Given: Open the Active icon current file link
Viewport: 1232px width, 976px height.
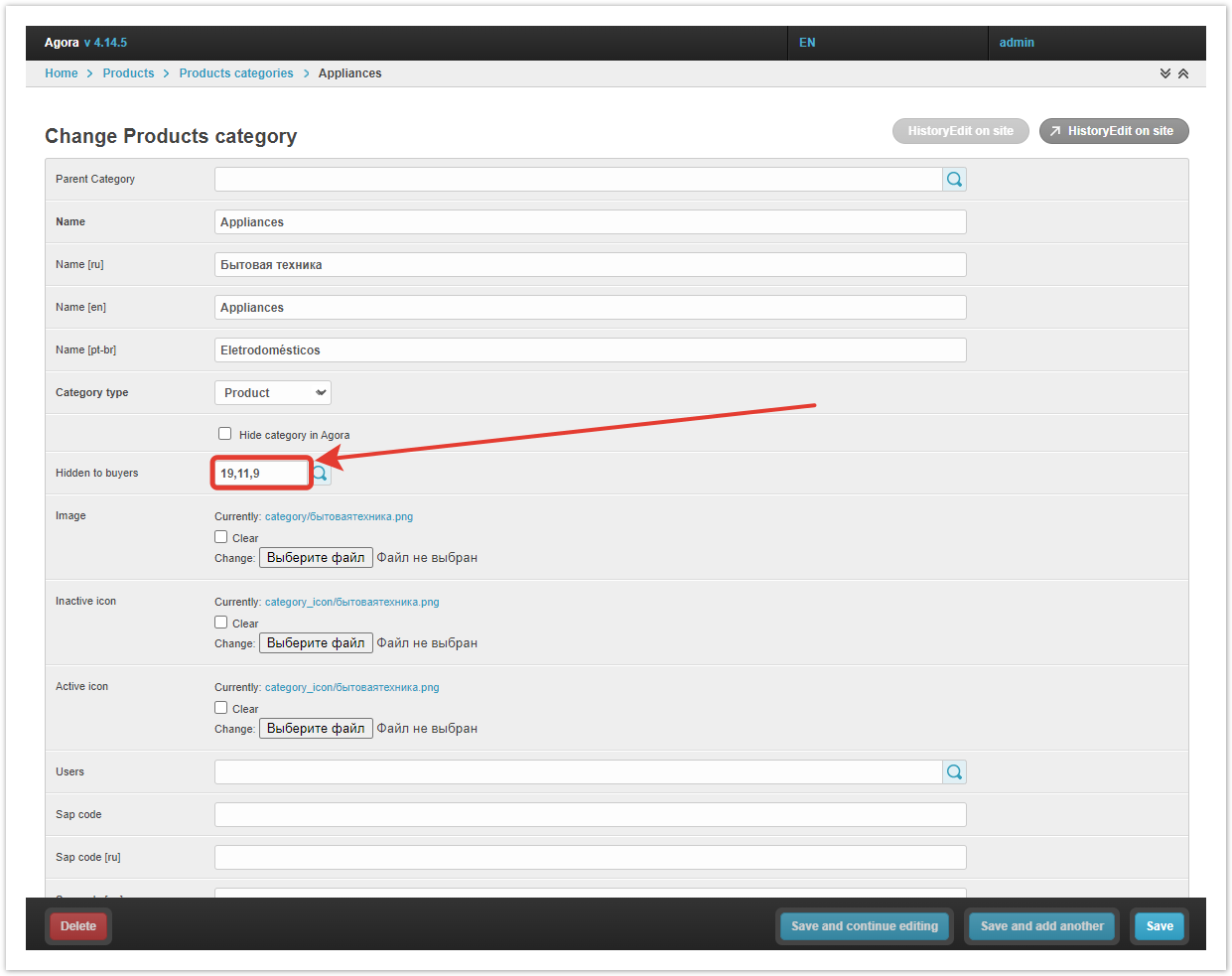Looking at the screenshot, I should pyautogui.click(x=351, y=687).
